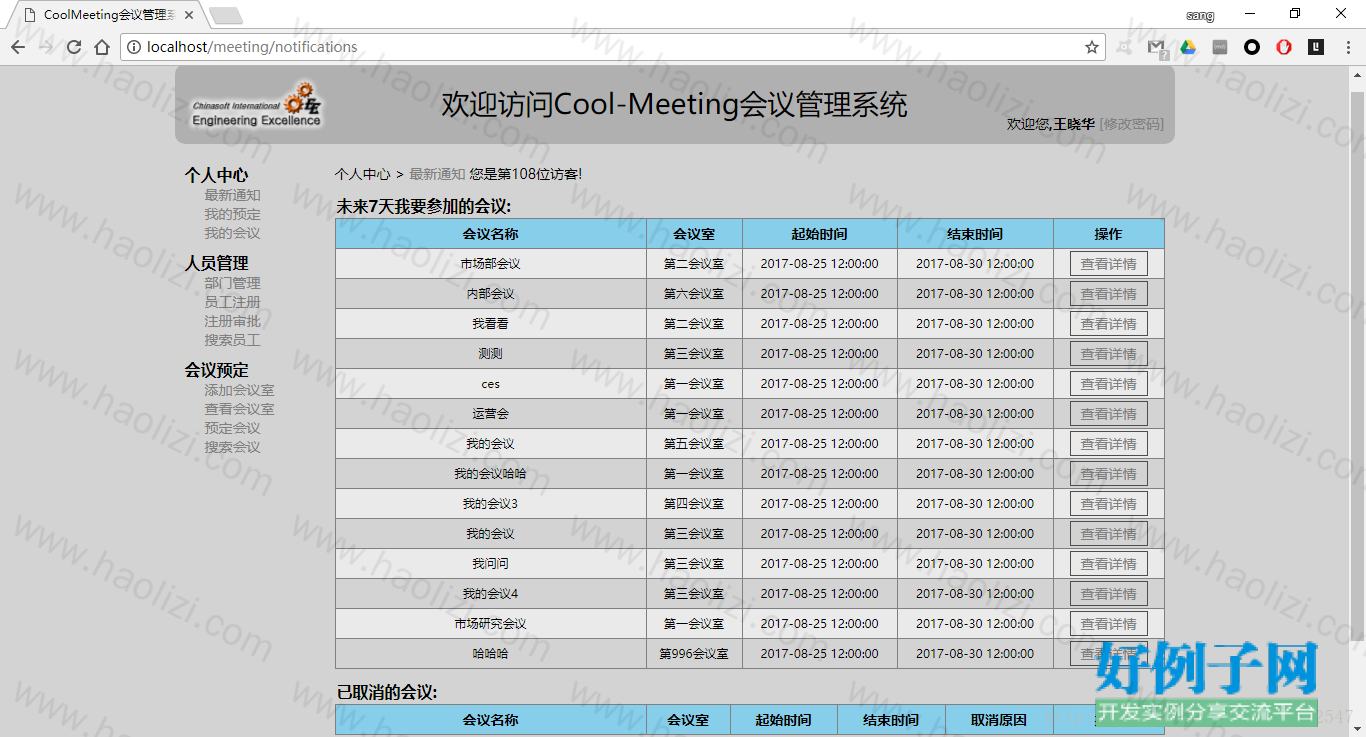
Task: Click the browser forward arrow
Action: [x=46, y=47]
